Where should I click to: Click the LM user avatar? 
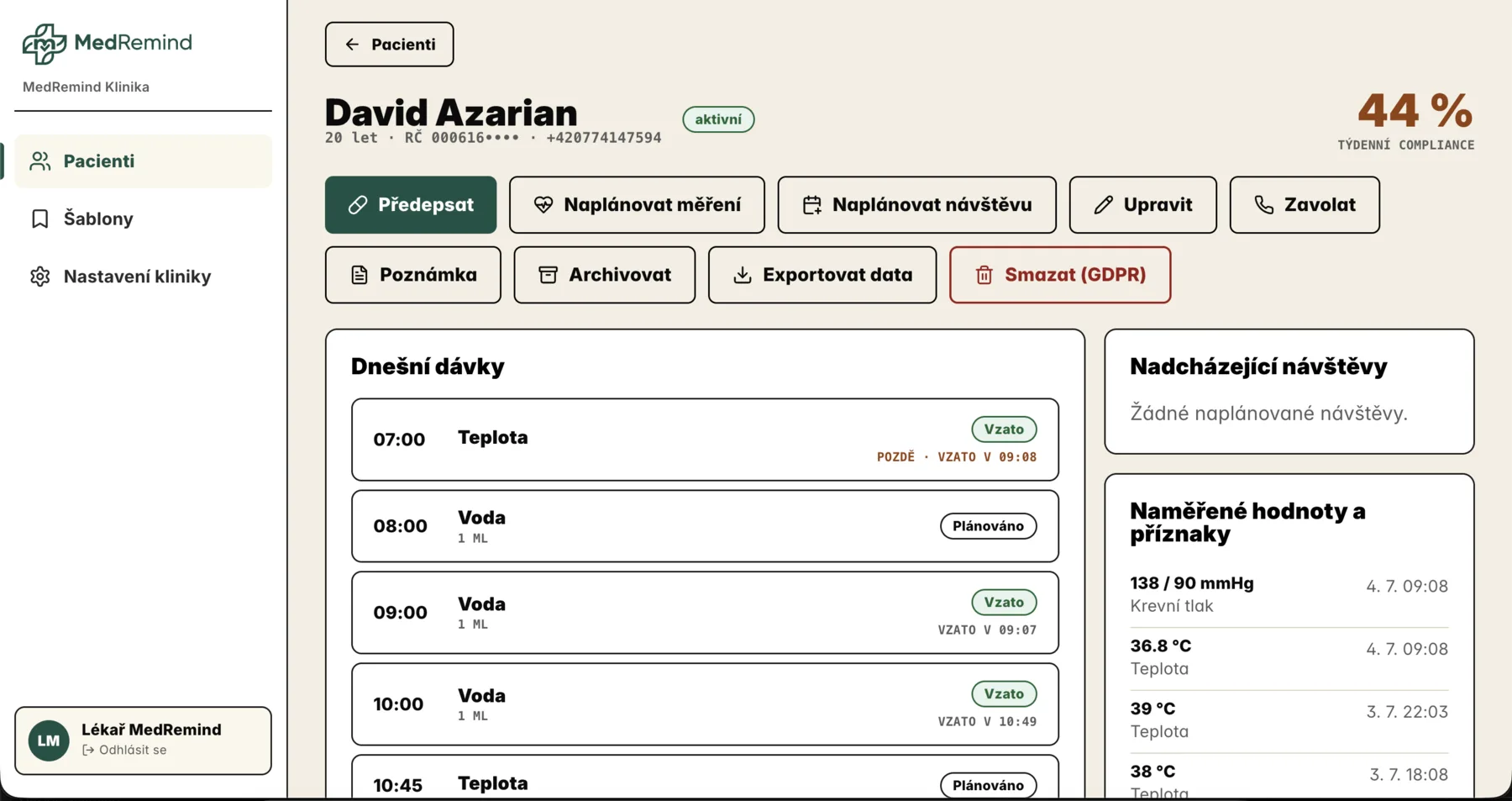(x=49, y=740)
